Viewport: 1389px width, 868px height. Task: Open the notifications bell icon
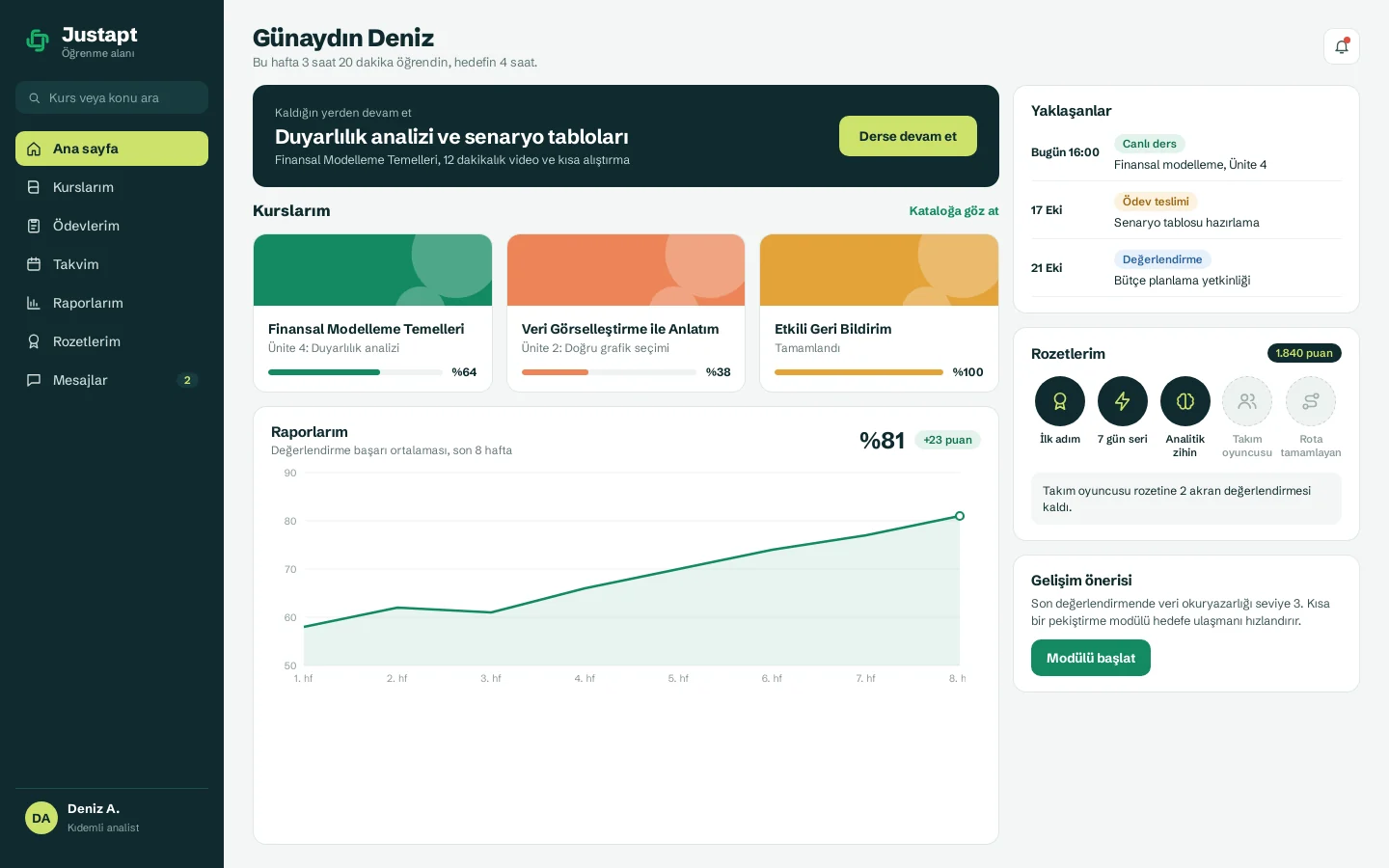point(1342,46)
